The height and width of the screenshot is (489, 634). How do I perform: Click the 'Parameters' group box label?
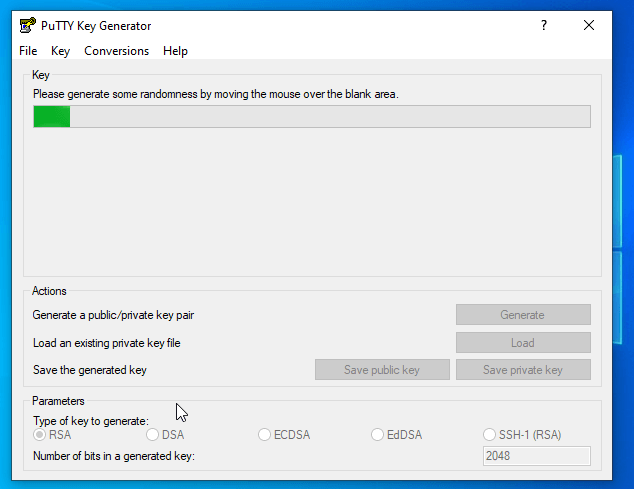coord(58,401)
